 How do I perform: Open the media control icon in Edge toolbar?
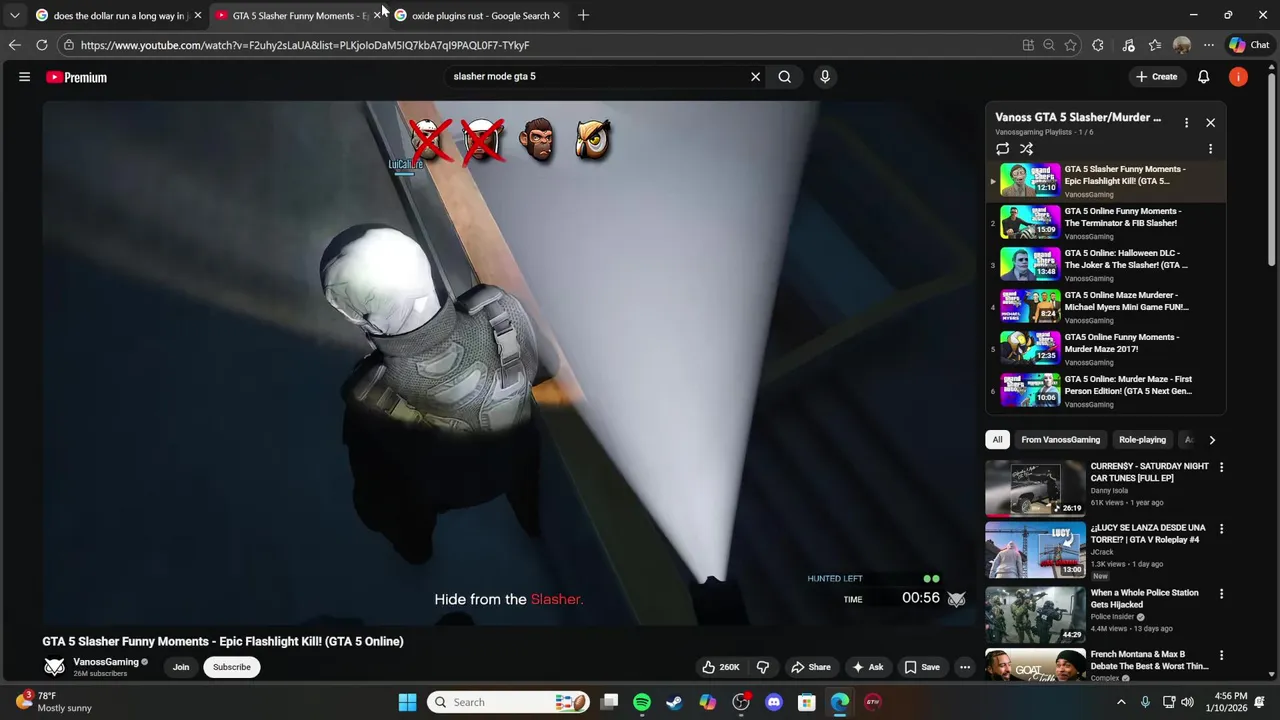(1128, 45)
